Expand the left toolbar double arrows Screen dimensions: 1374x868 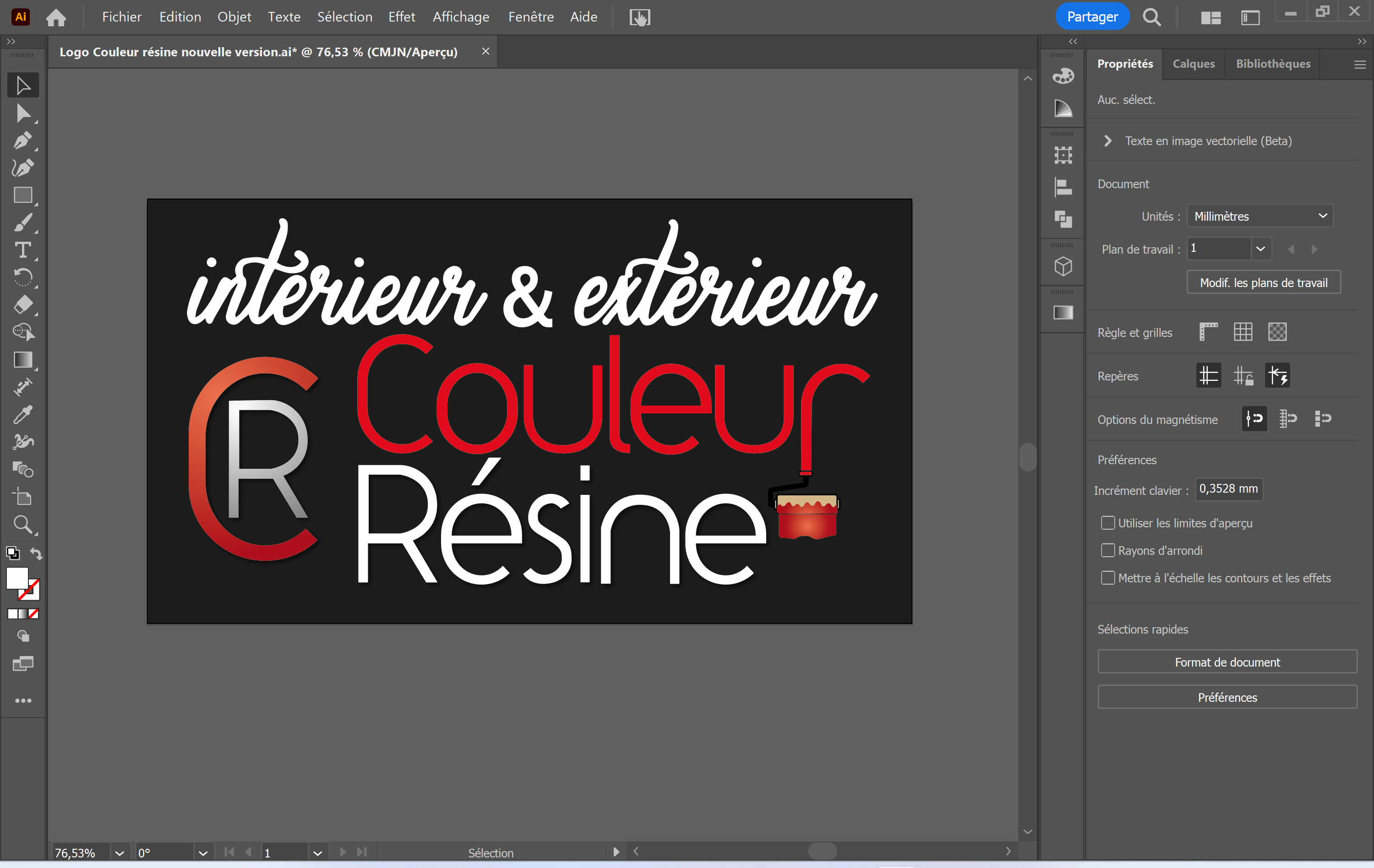pyautogui.click(x=11, y=42)
